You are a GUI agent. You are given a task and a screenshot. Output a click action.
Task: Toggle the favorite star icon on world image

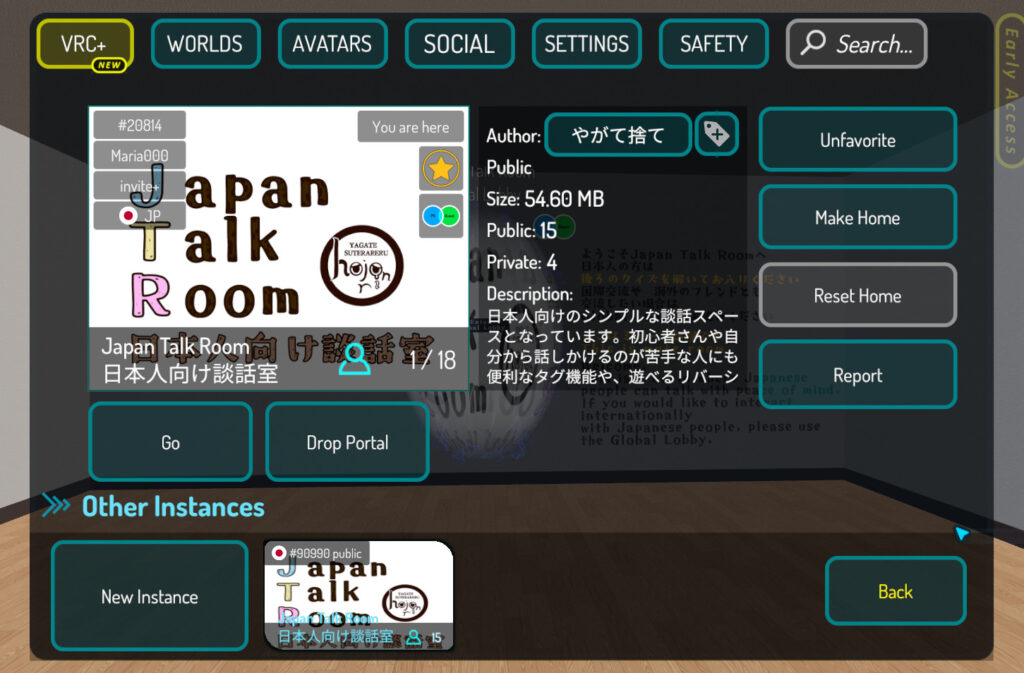(x=441, y=168)
